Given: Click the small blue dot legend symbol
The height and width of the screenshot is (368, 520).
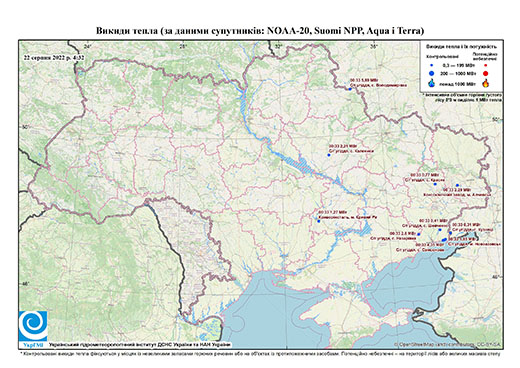Looking at the screenshot, I should click(x=431, y=65).
